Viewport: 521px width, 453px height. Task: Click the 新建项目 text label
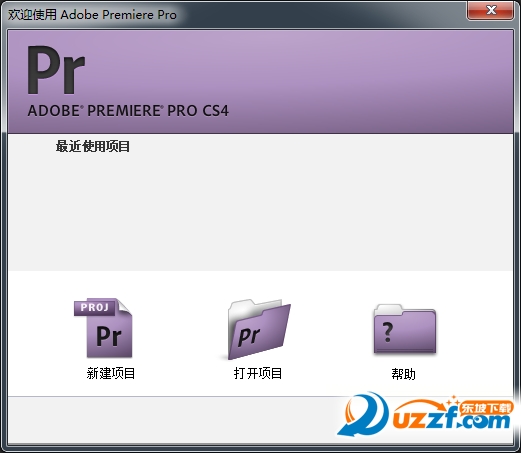[x=111, y=373]
